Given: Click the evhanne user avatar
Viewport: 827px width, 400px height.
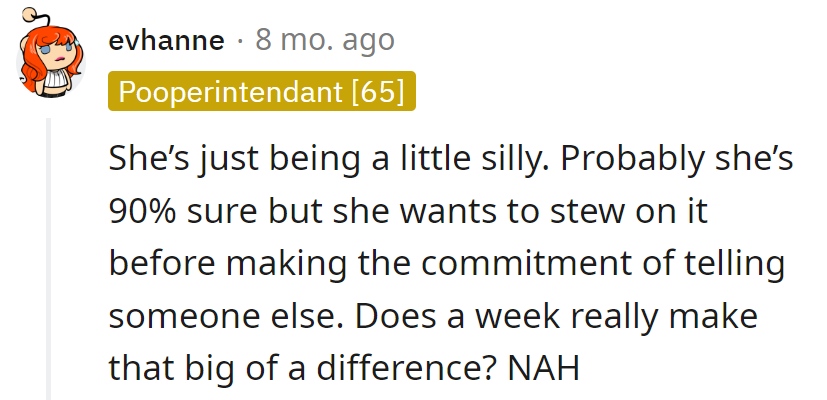Looking at the screenshot, I should pos(52,66).
